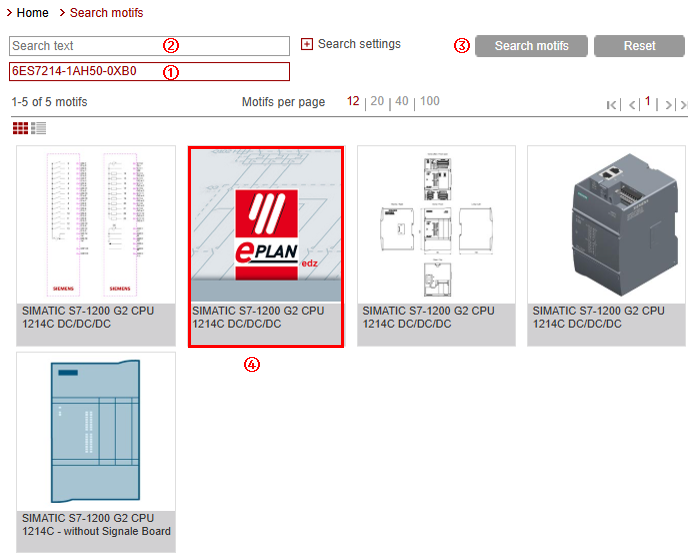
Task: Go to first page arrow
Action: point(612,104)
